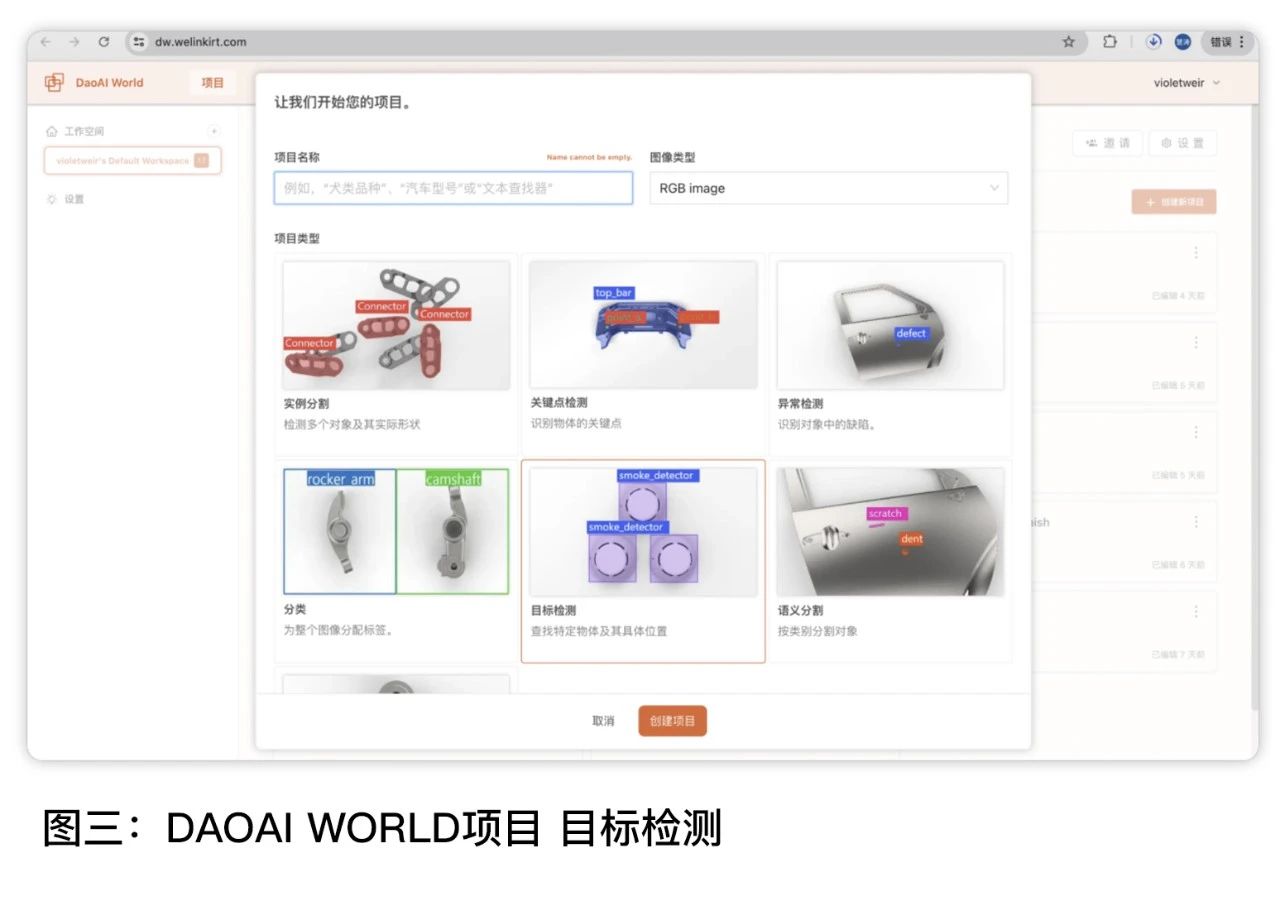Select violetweir's Default Workspace

click(x=132, y=160)
